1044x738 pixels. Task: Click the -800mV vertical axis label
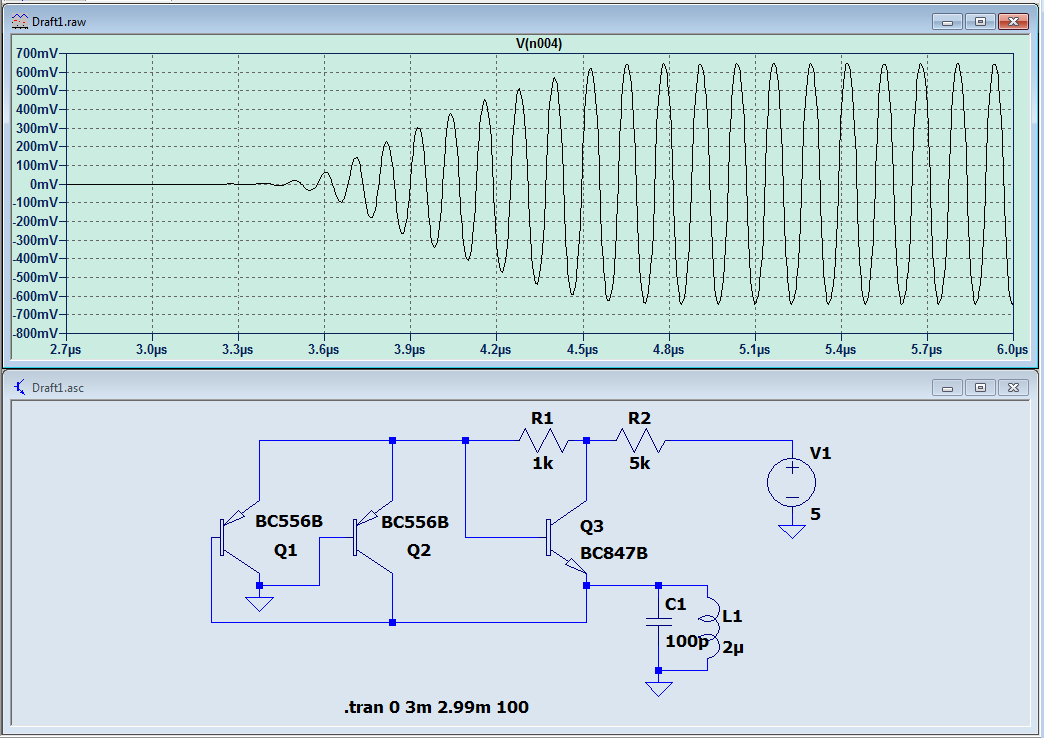tap(35, 333)
